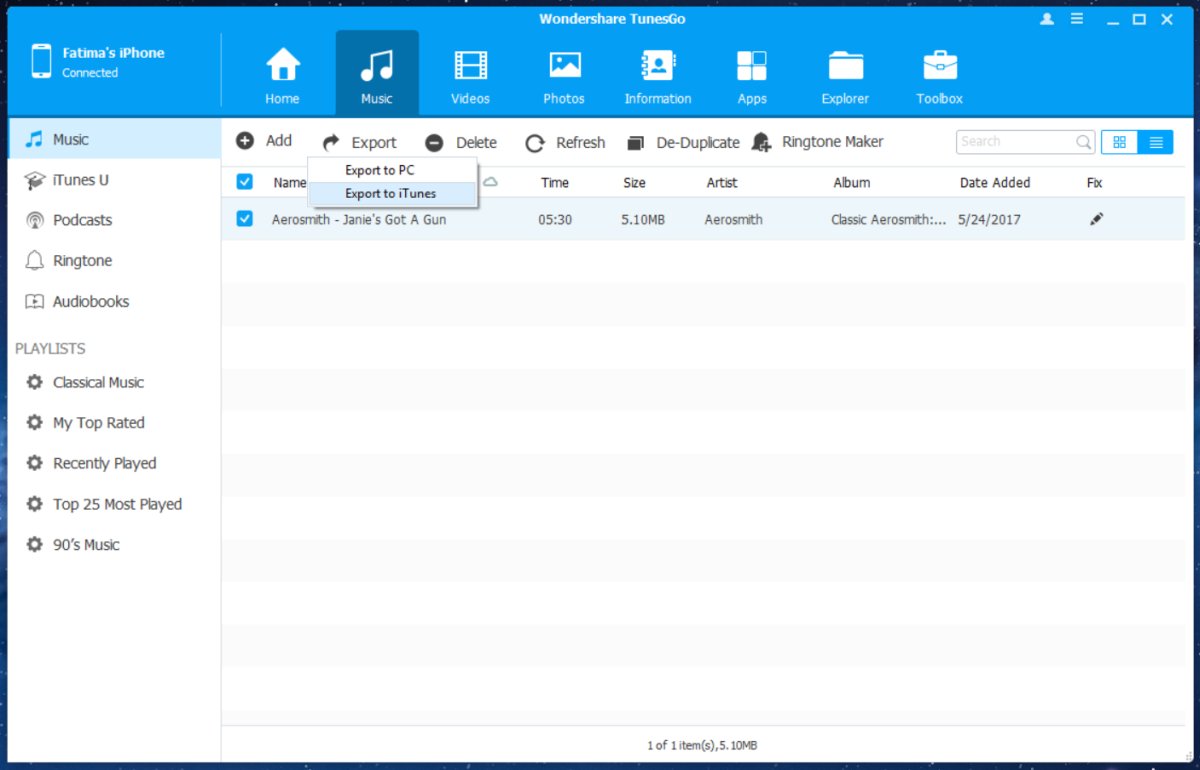Open the Videos section
Viewport: 1200px width, 770px height.
[470, 75]
